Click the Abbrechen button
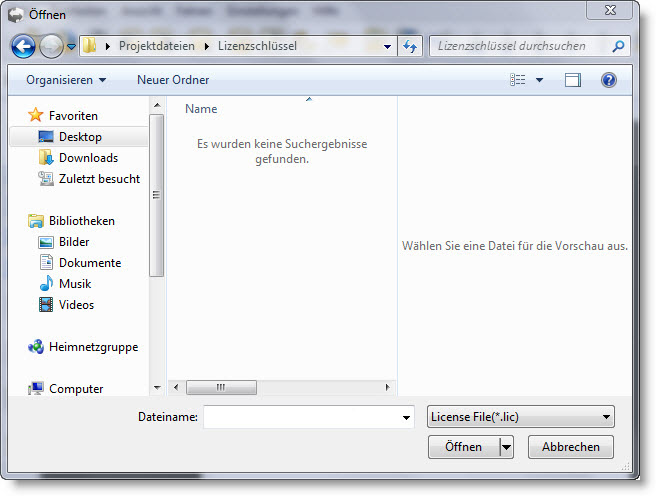 570,447
